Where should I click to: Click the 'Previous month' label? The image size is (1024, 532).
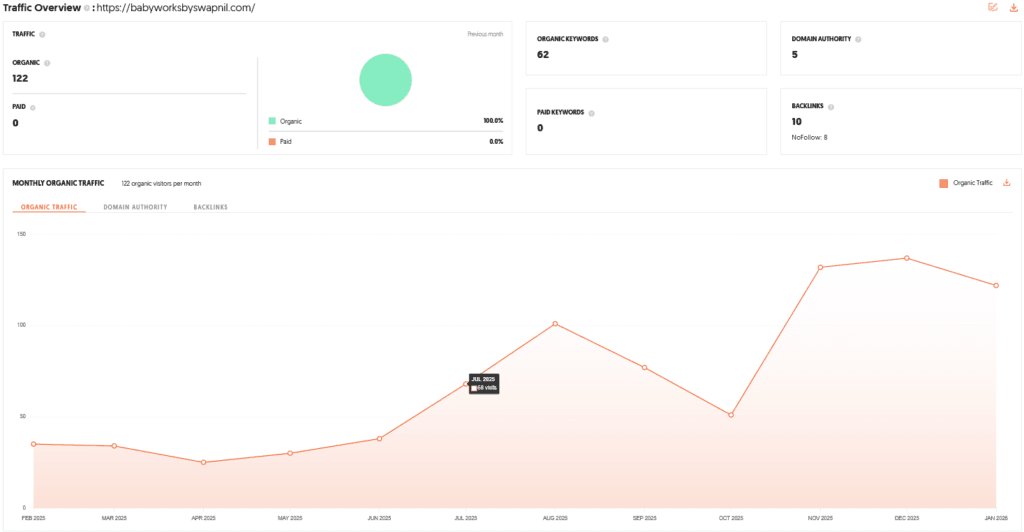click(485, 34)
